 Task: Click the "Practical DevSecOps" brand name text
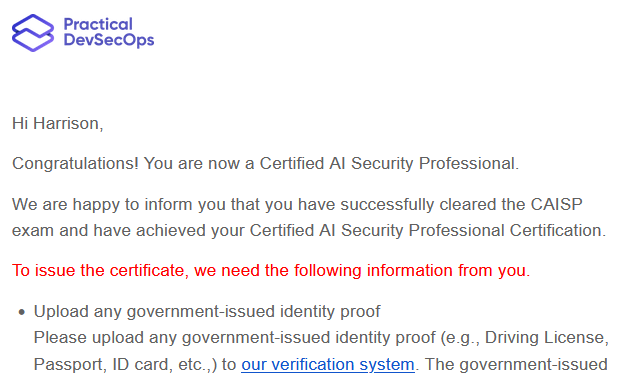click(x=109, y=32)
